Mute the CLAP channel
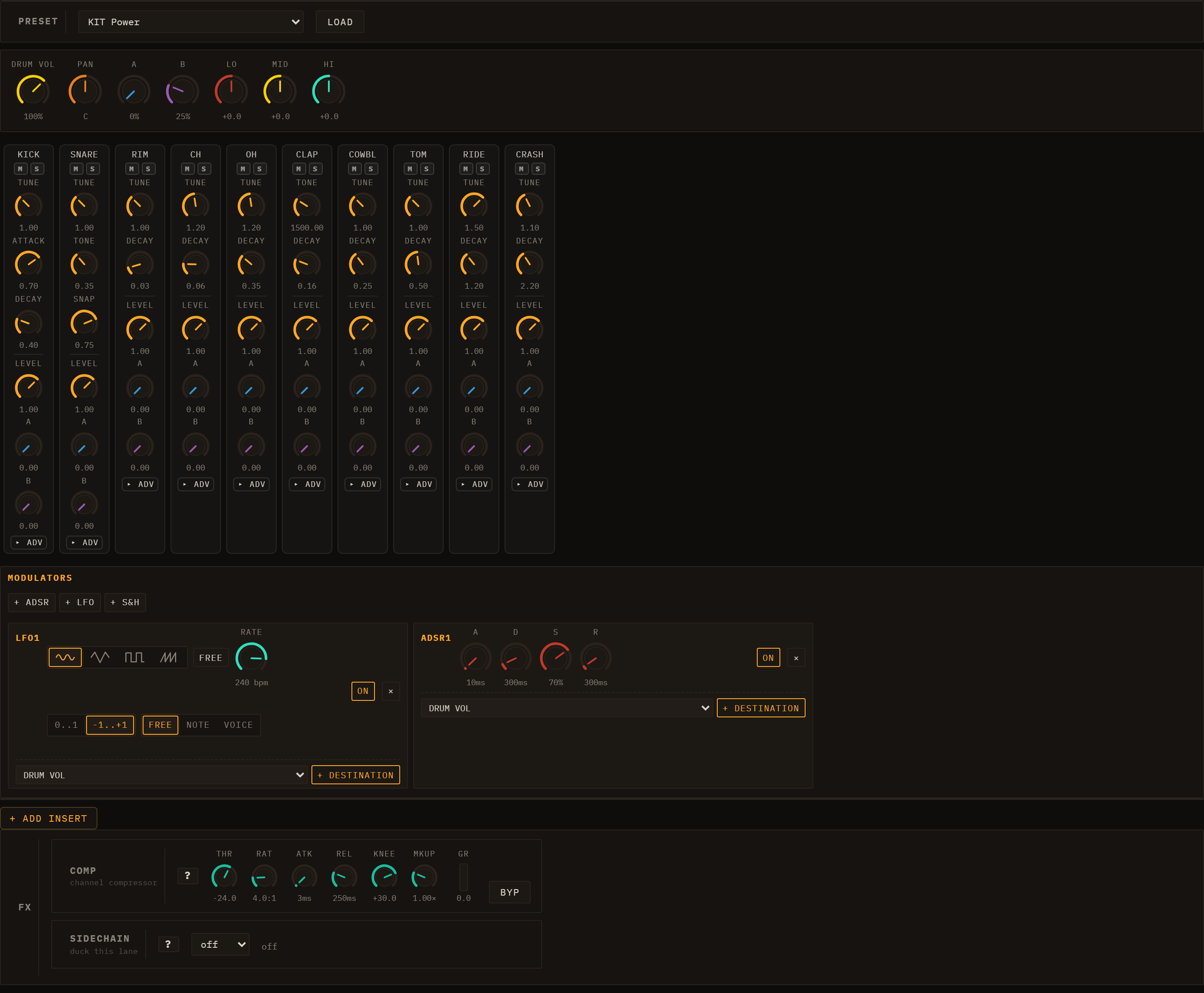This screenshot has height=993, width=1204. pyautogui.click(x=299, y=169)
